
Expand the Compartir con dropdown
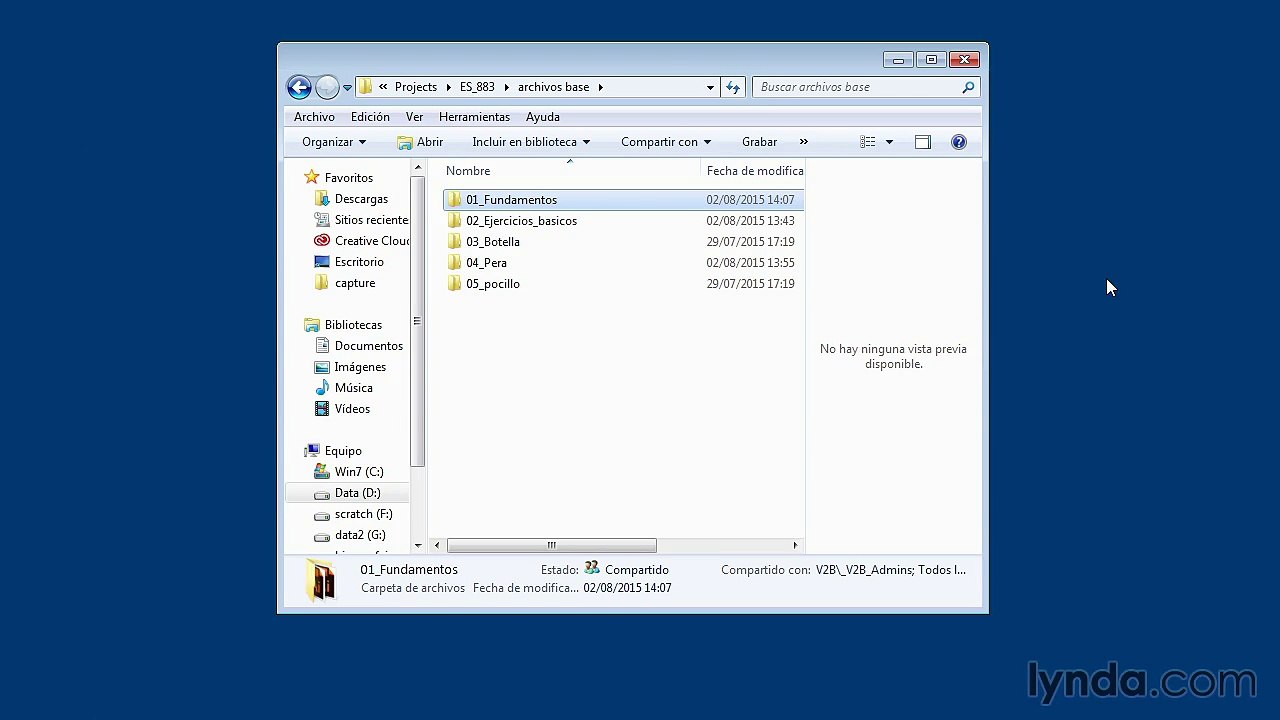[x=666, y=142]
